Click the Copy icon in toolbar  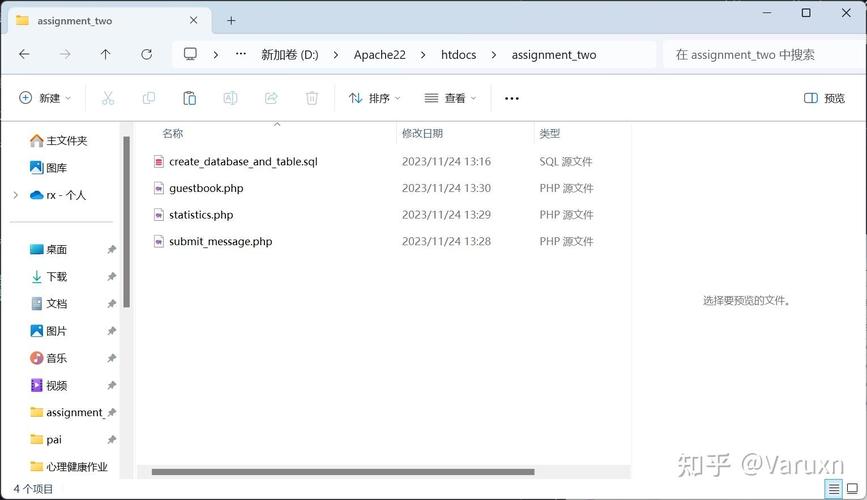(x=149, y=98)
